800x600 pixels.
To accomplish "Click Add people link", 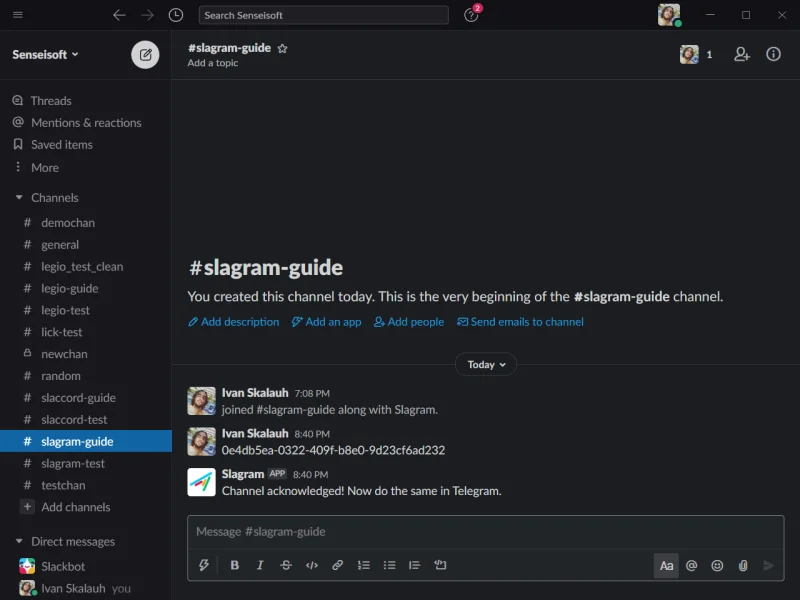I will pos(409,322).
